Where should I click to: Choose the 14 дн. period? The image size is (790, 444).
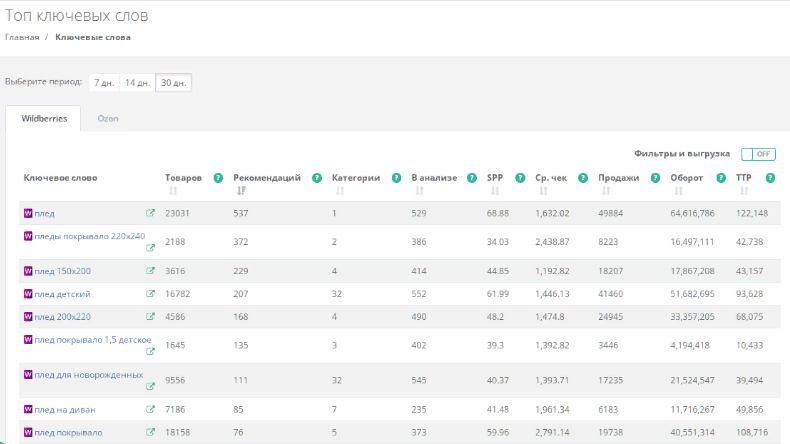tap(137, 83)
